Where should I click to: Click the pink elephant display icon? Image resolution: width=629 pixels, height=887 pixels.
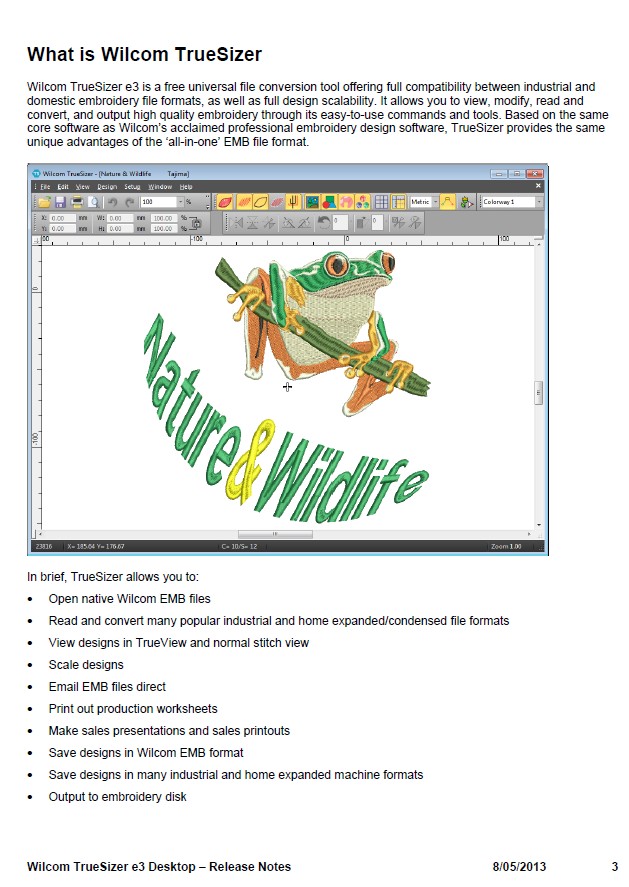pos(346,202)
